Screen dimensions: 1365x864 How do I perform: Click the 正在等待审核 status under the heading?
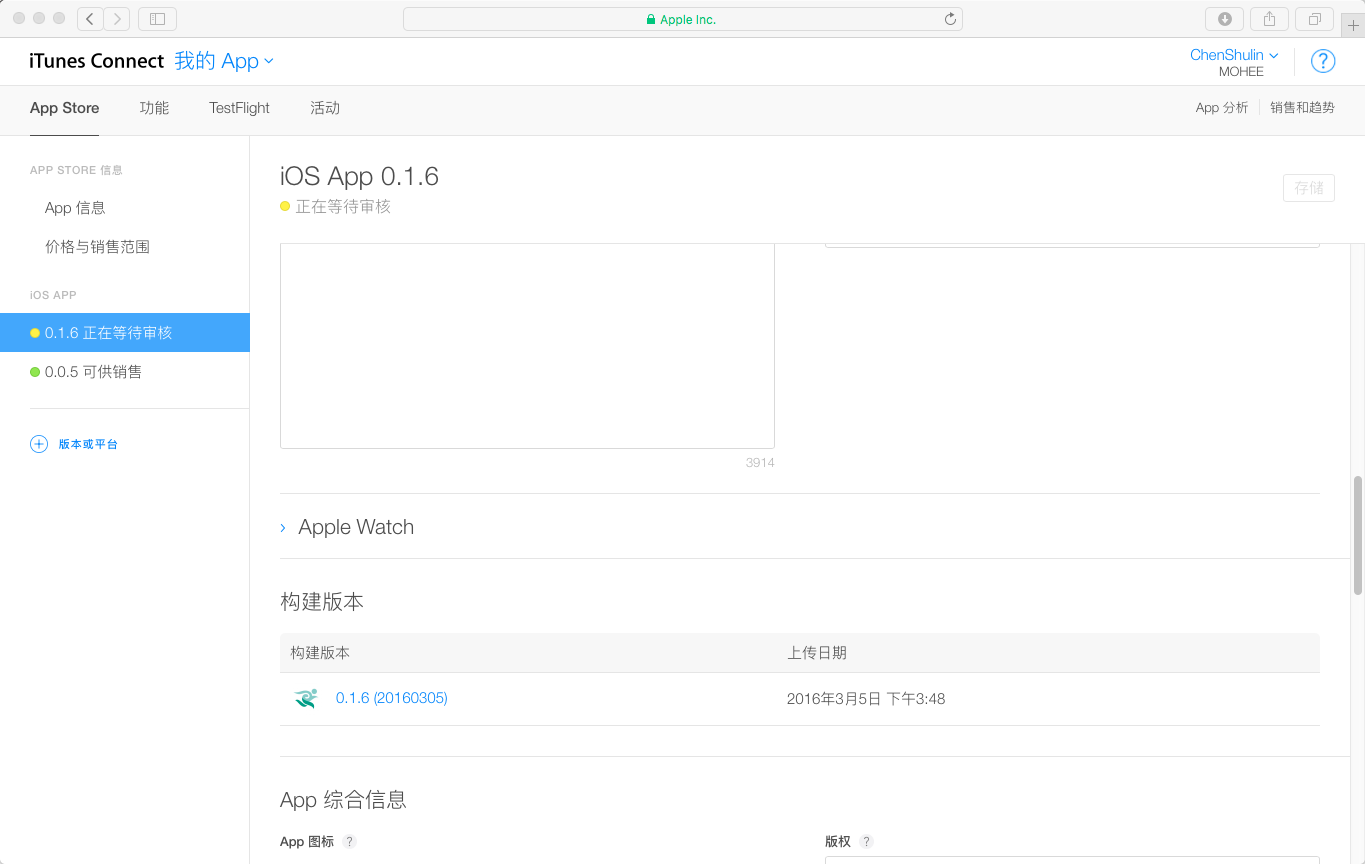pos(343,207)
